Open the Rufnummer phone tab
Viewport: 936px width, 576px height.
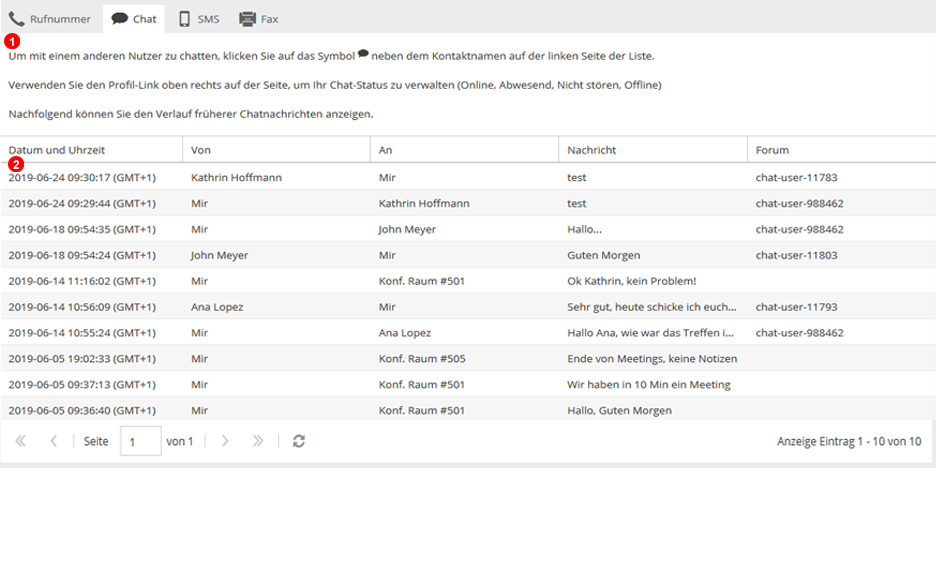pyautogui.click(x=50, y=19)
